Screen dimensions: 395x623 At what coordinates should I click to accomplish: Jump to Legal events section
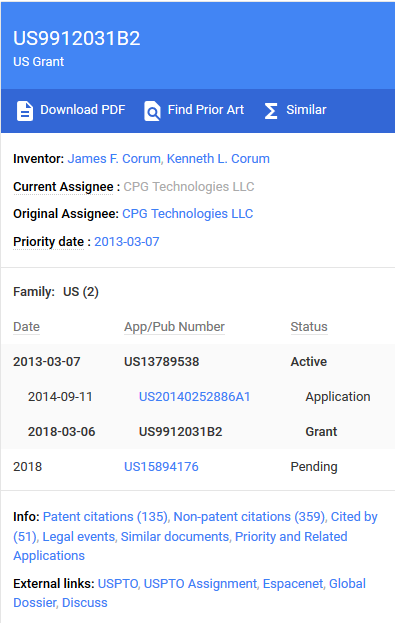[78, 536]
